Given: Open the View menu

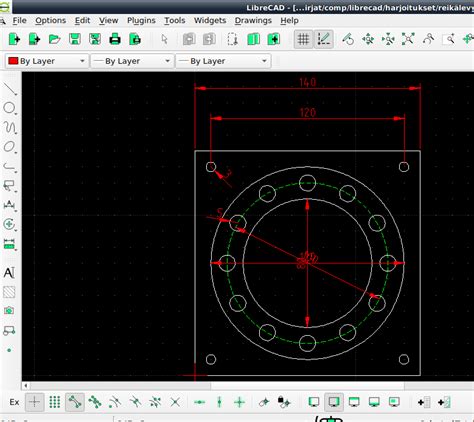Looking at the screenshot, I should coord(108,21).
